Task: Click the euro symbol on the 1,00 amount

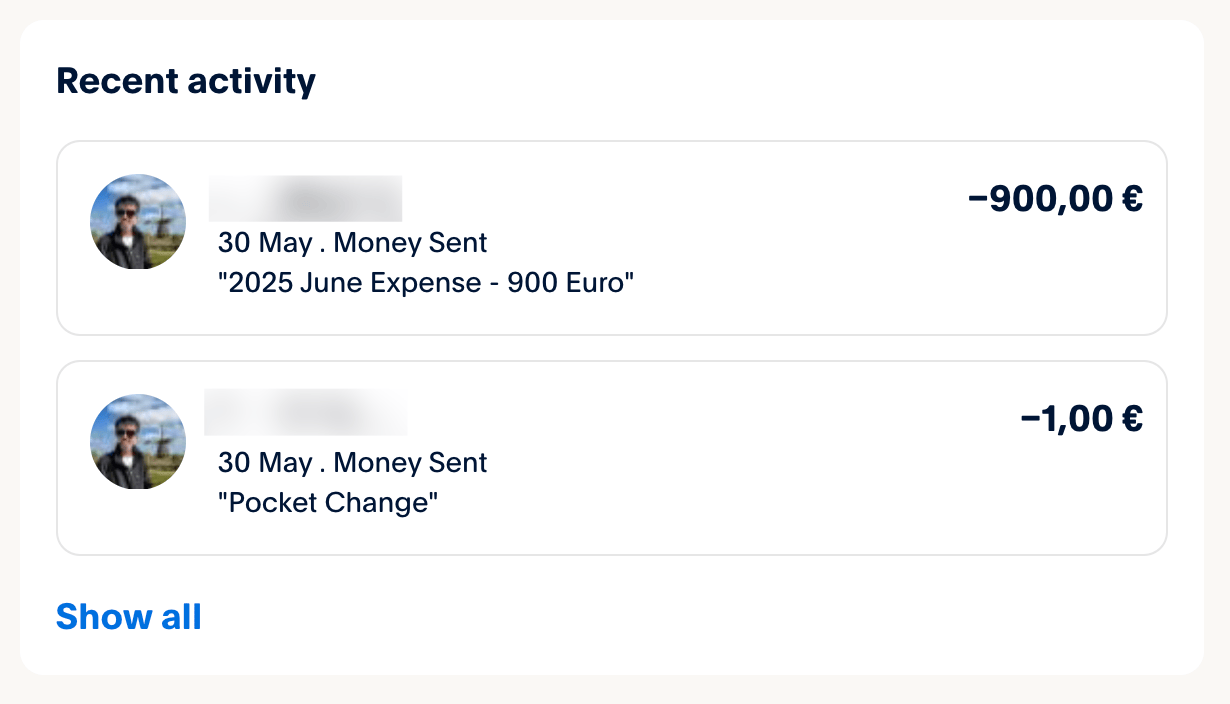Action: click(1131, 419)
